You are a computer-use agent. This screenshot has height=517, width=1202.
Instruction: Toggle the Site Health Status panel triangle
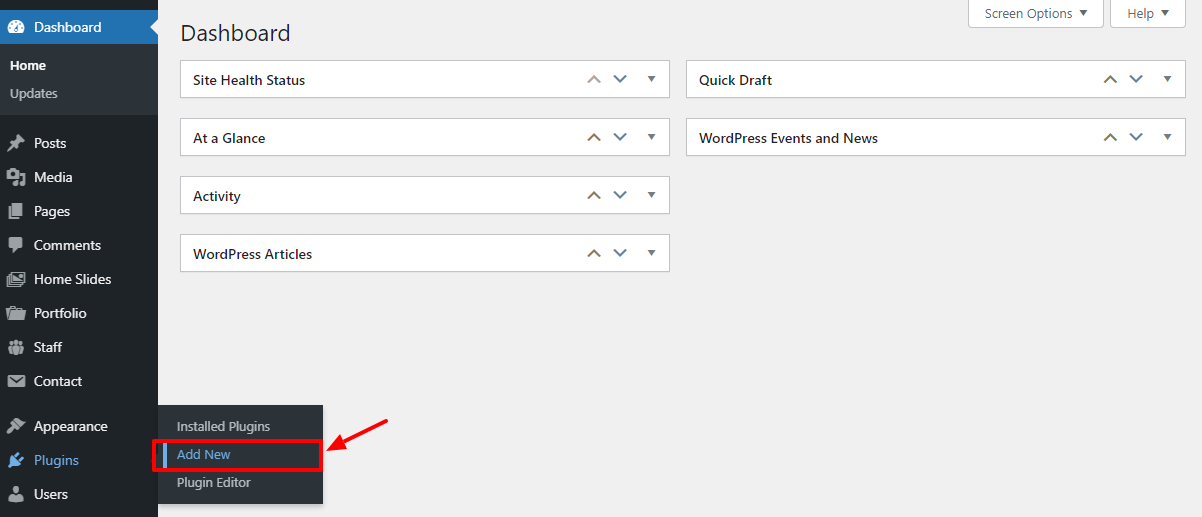[651, 79]
